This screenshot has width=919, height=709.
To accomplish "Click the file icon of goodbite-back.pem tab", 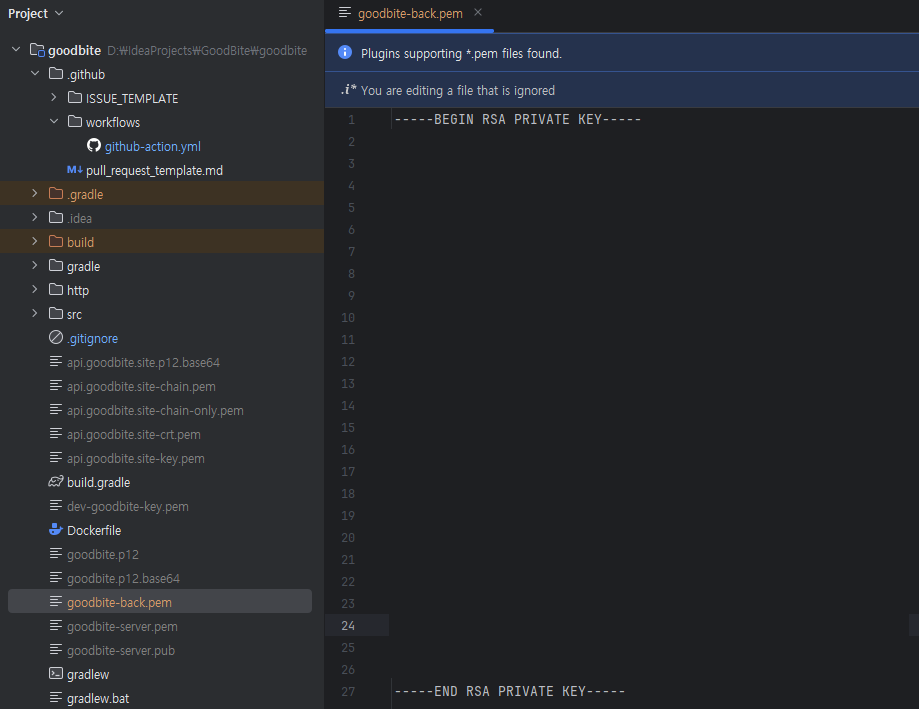I will pyautogui.click(x=345, y=12).
